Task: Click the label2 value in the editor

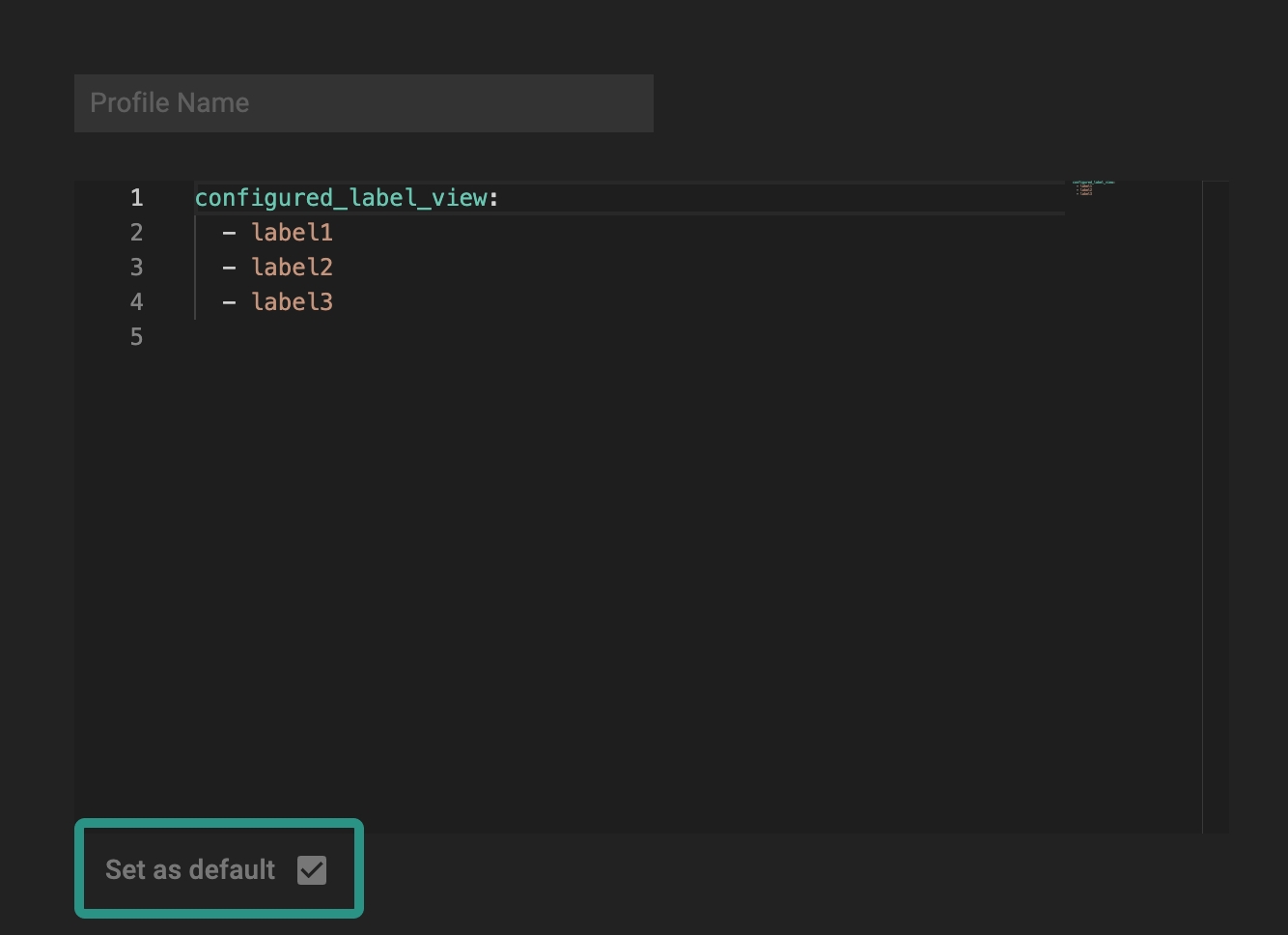Action: coord(292,268)
